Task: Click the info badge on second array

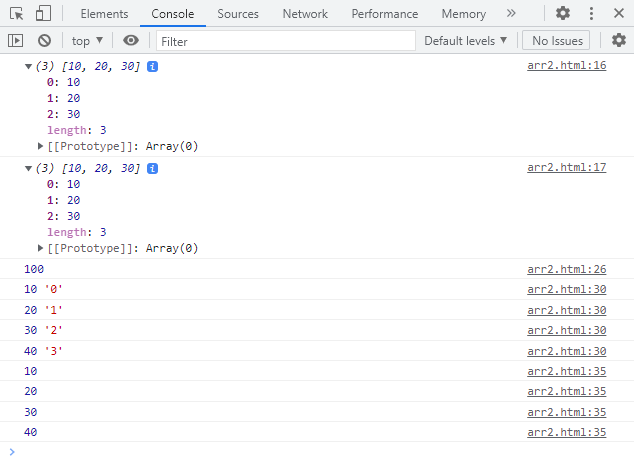Action: point(152,168)
